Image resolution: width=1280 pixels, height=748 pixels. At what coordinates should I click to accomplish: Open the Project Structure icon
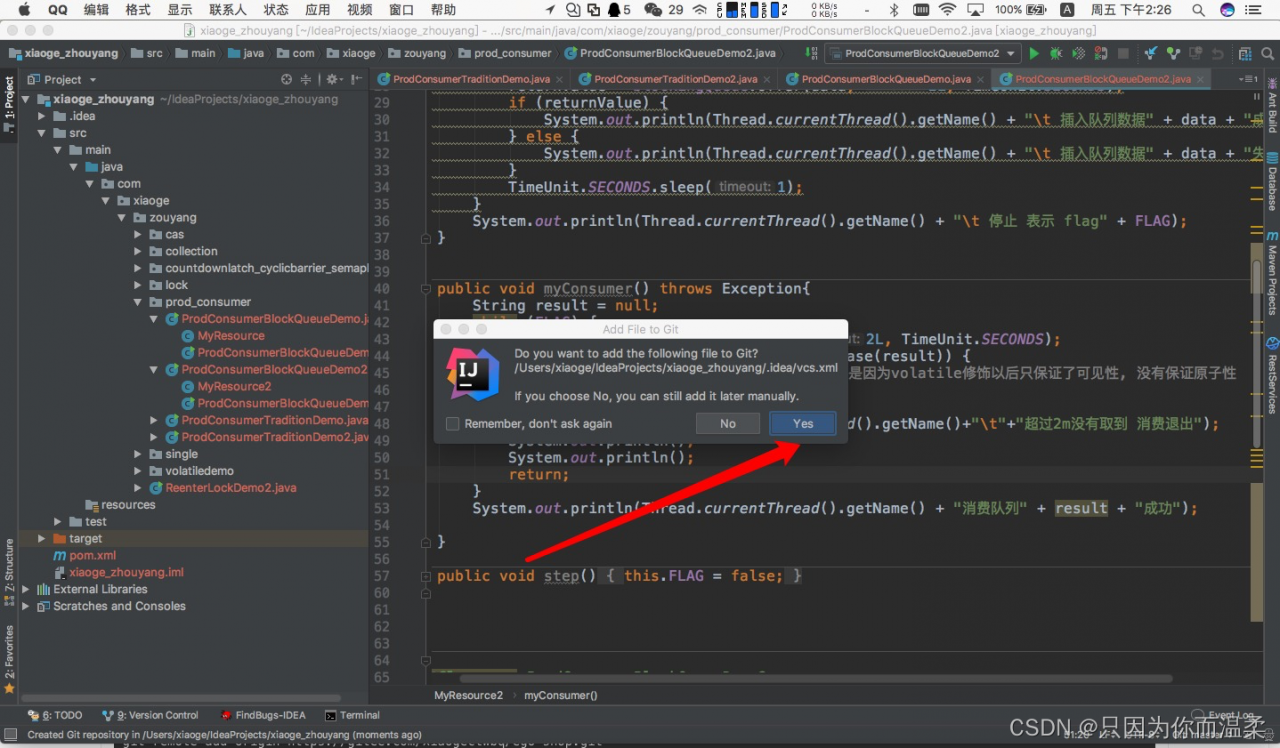pyautogui.click(x=1244, y=53)
